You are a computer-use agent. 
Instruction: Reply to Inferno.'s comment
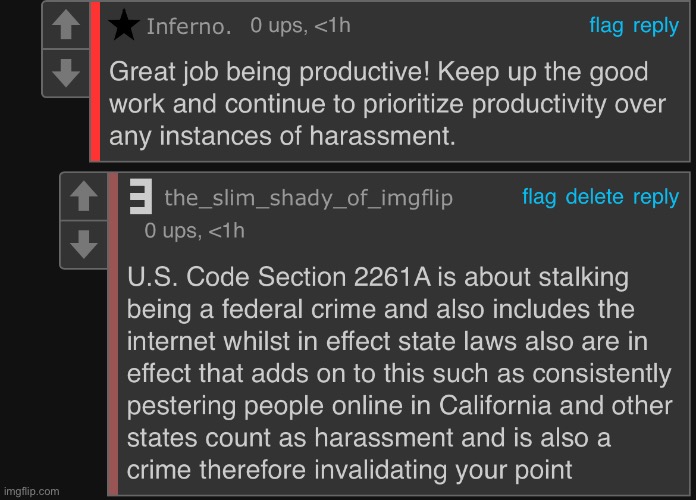click(x=656, y=27)
